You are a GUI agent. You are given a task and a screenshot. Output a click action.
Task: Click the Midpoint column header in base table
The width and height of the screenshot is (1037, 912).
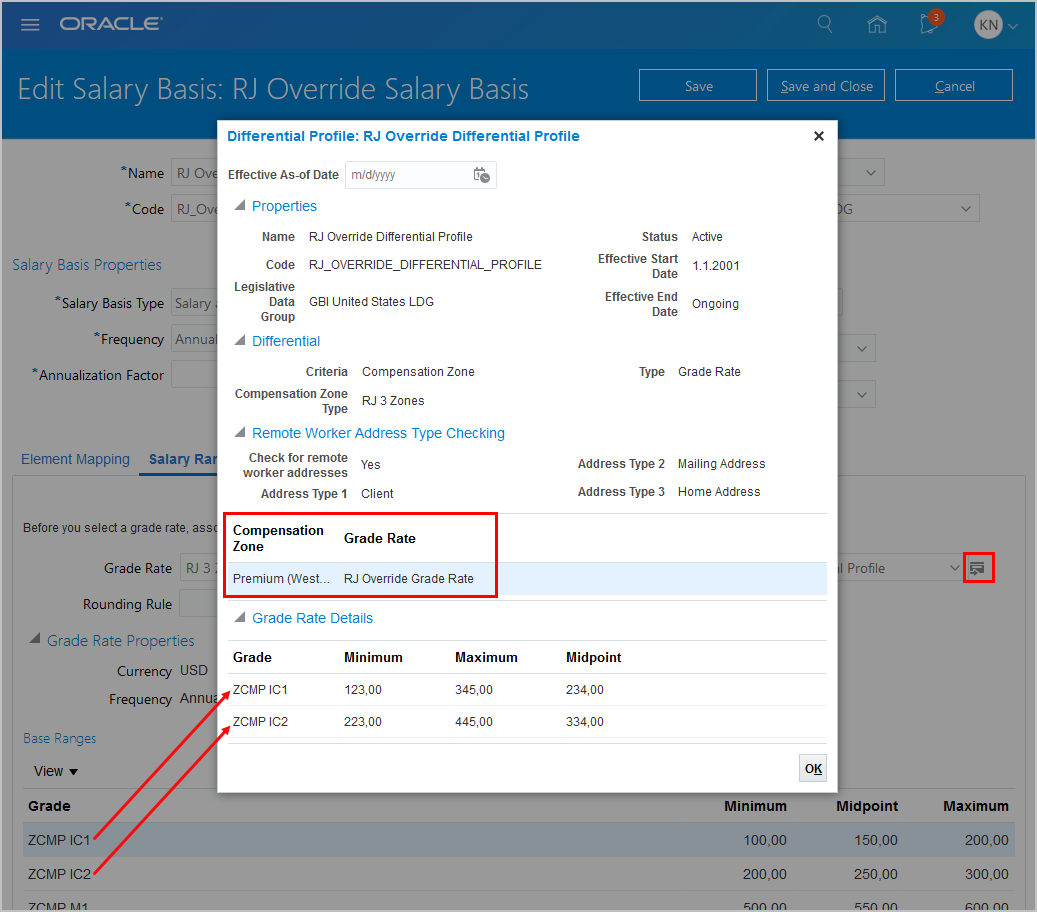866,806
